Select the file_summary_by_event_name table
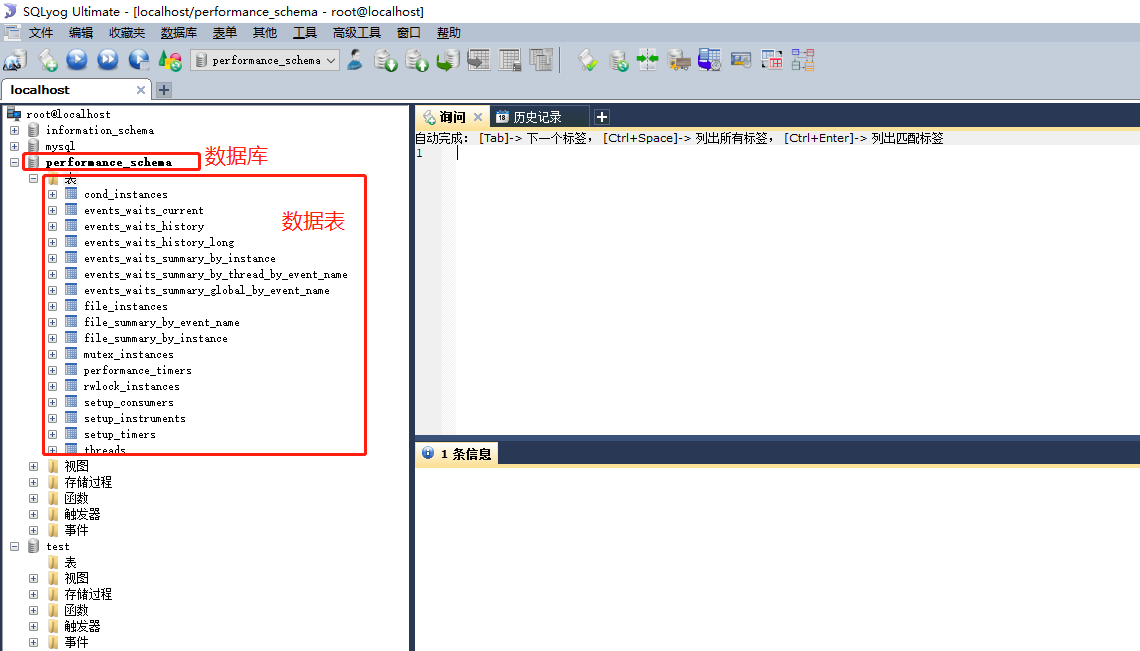Screen dimensions: 1140x651 pyautogui.click(x=161, y=322)
